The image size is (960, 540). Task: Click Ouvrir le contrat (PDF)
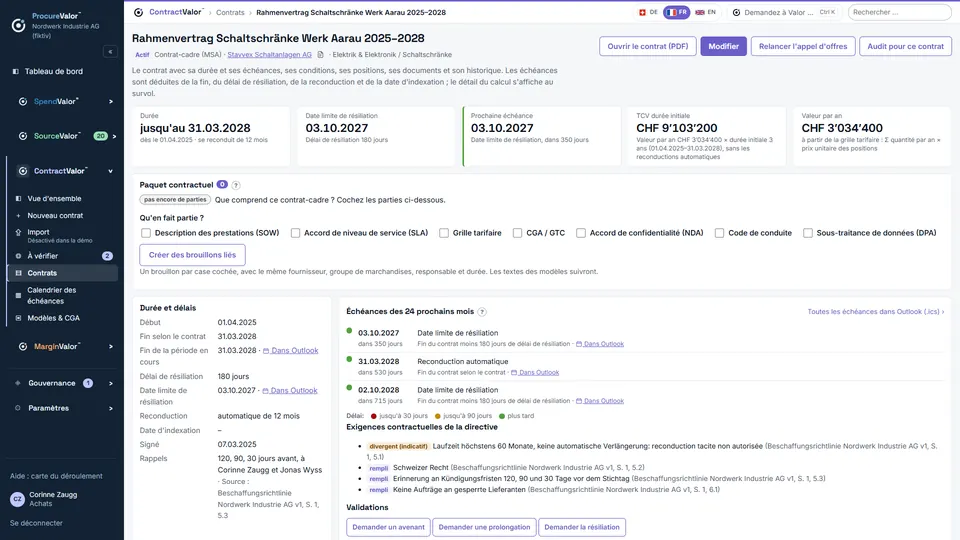point(648,47)
